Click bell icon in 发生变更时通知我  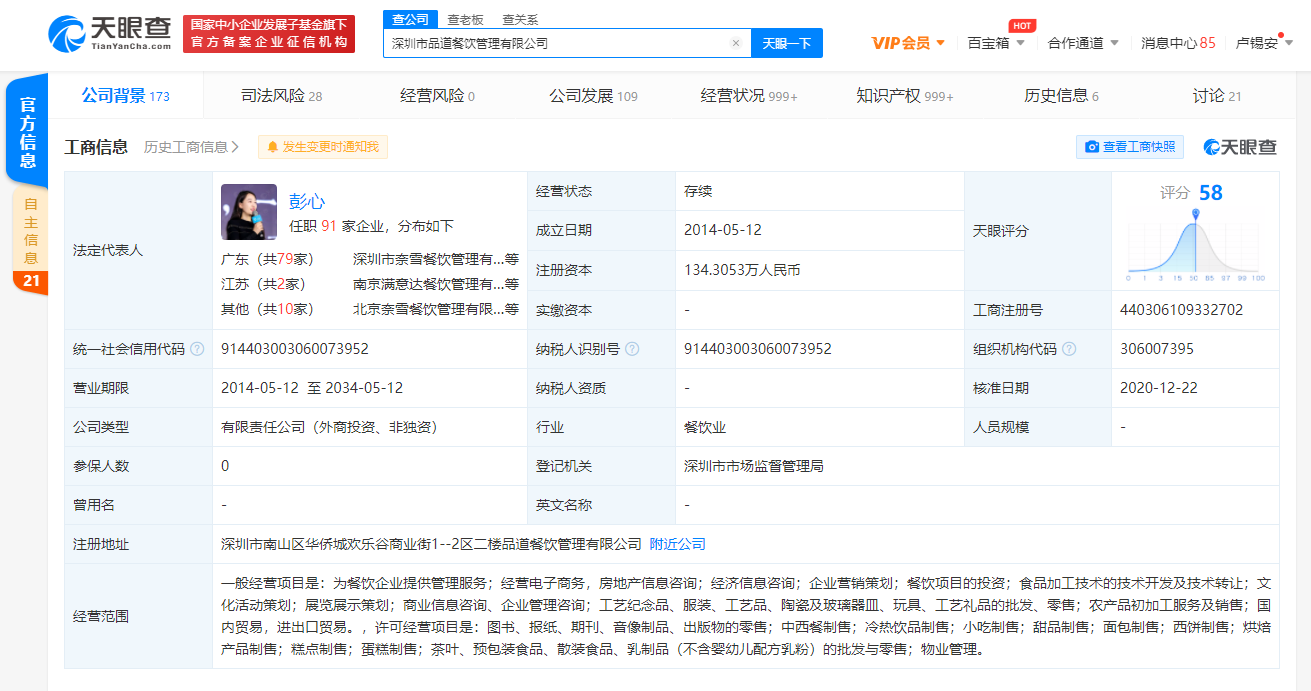tap(272, 147)
